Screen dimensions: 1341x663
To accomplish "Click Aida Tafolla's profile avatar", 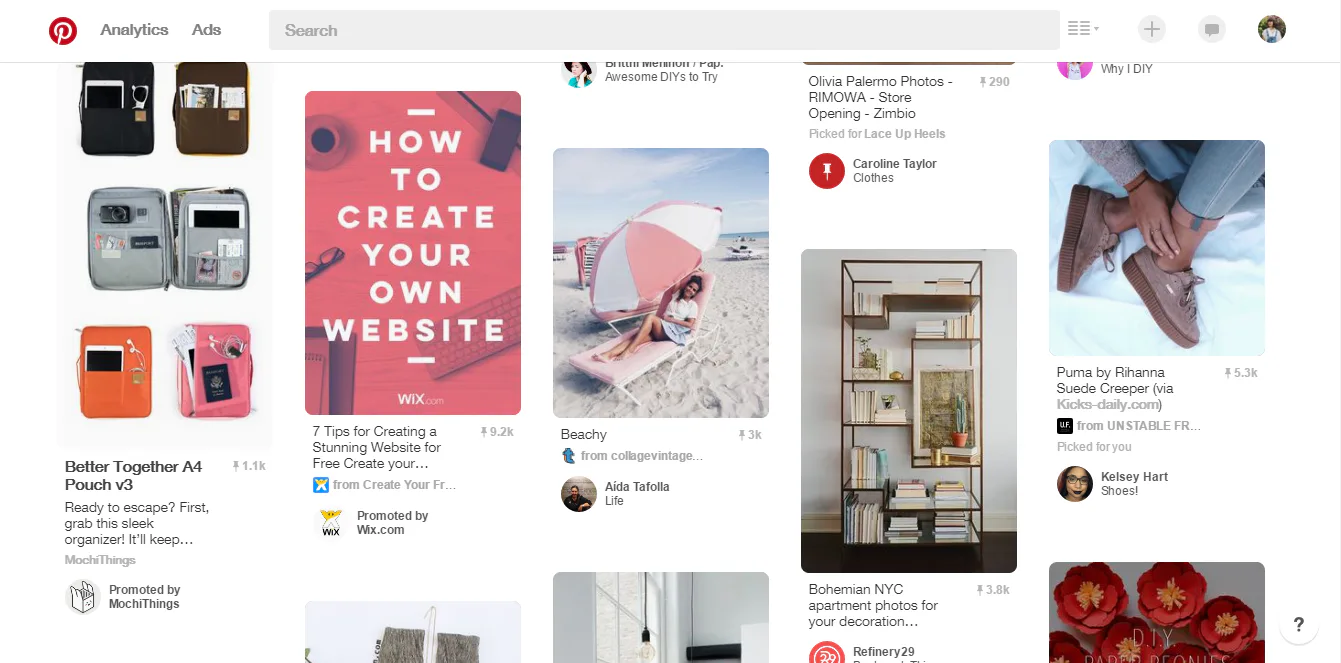I will coord(579,494).
